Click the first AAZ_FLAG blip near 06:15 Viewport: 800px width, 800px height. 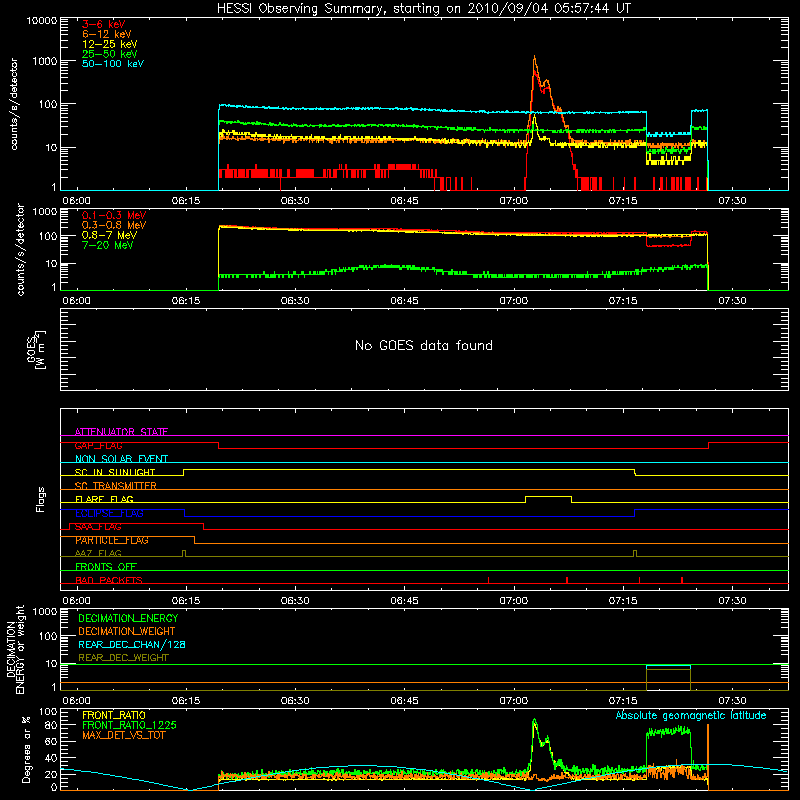point(184,553)
